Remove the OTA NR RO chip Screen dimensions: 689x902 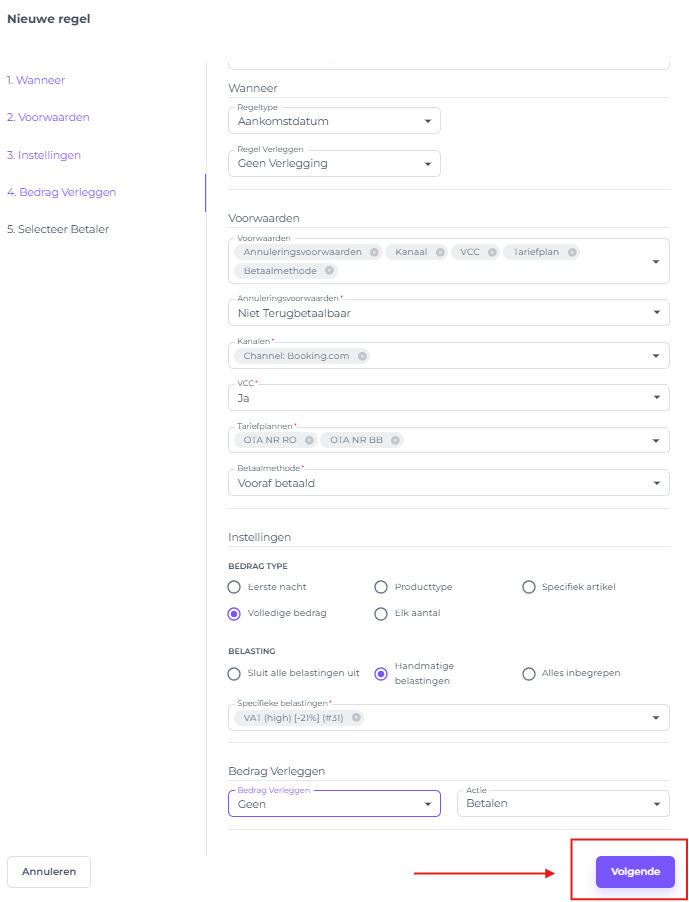310,440
